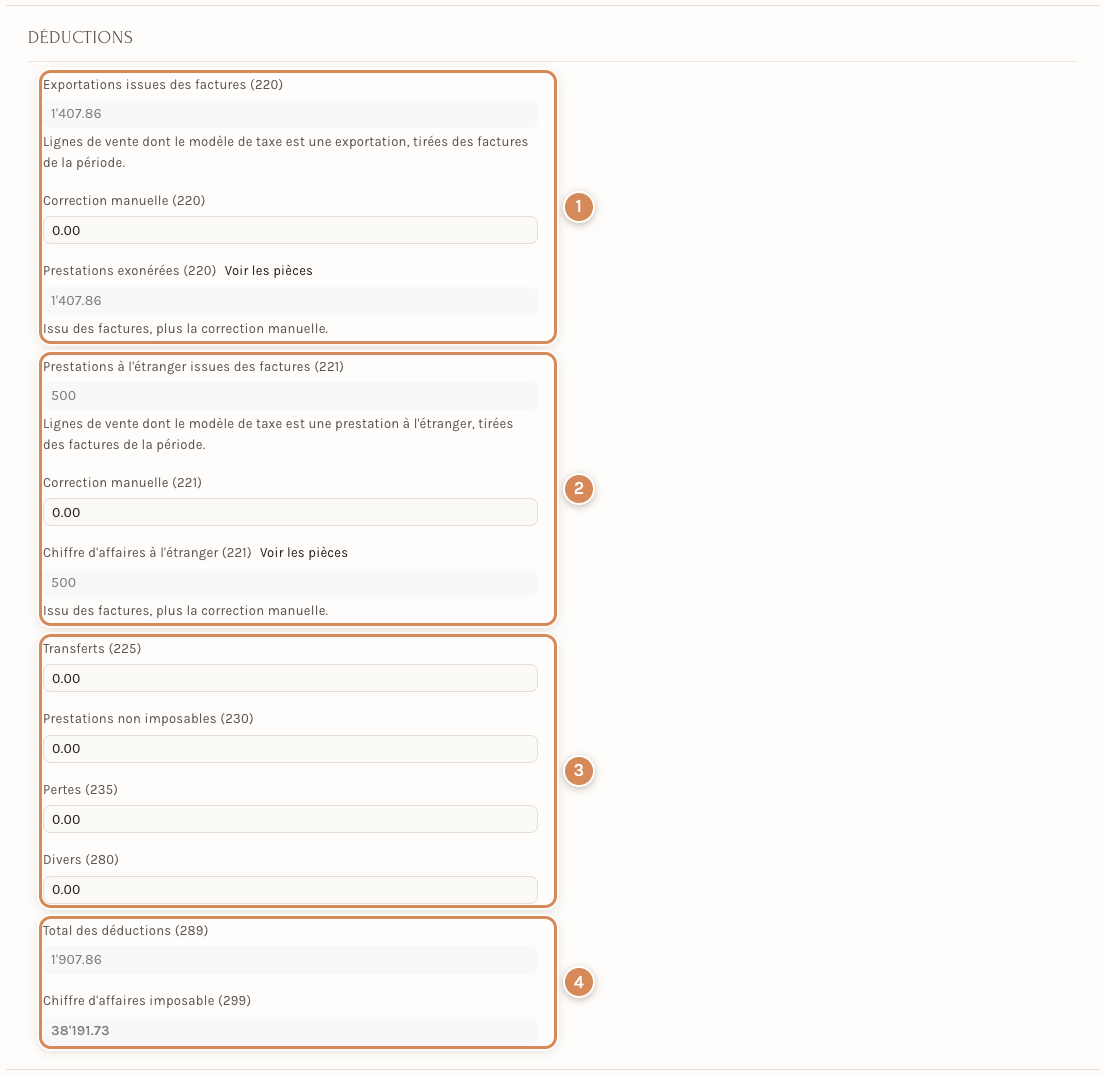
Task: Focus the Correction manuelle (221) input field
Action: (291, 512)
